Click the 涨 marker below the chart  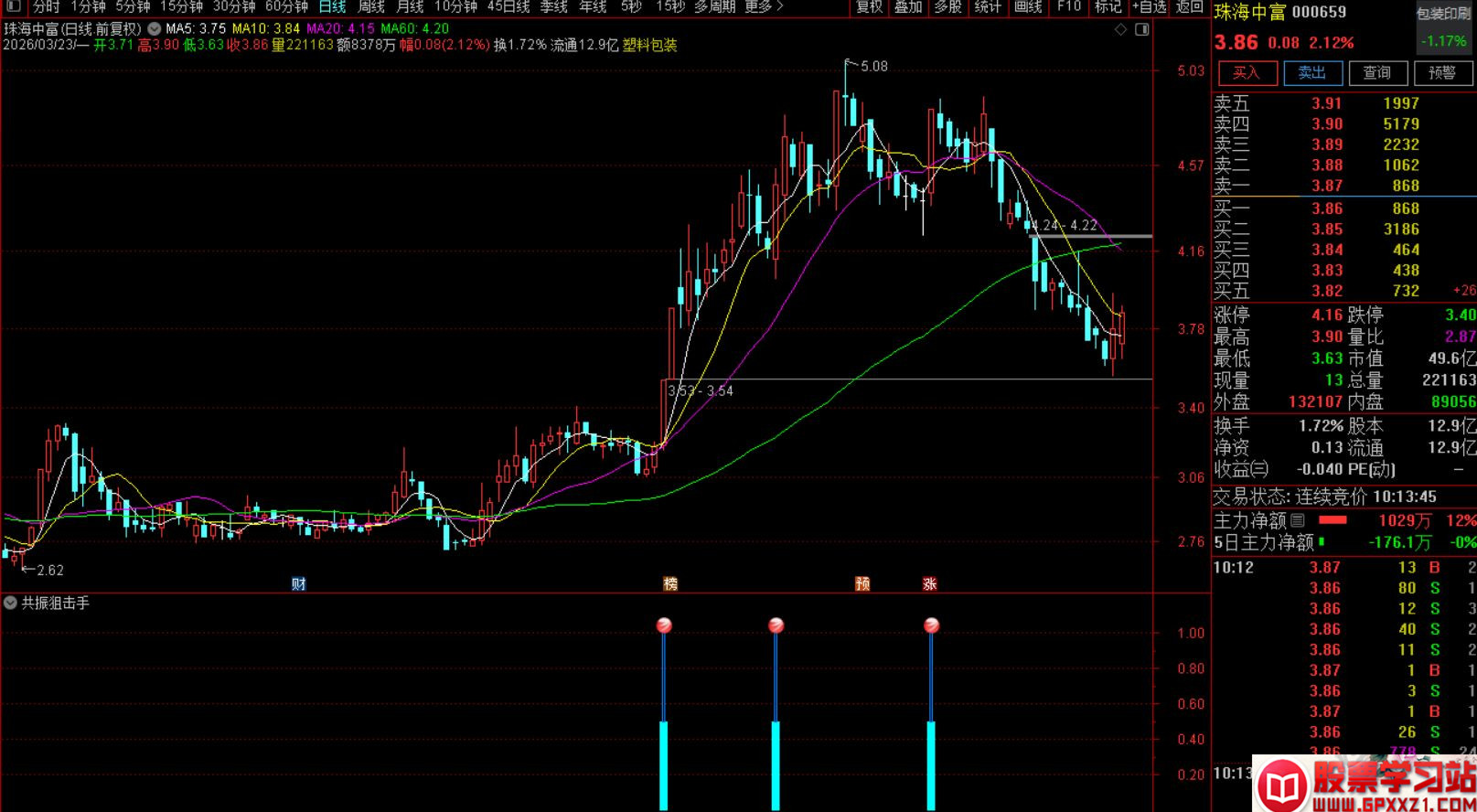point(929,583)
